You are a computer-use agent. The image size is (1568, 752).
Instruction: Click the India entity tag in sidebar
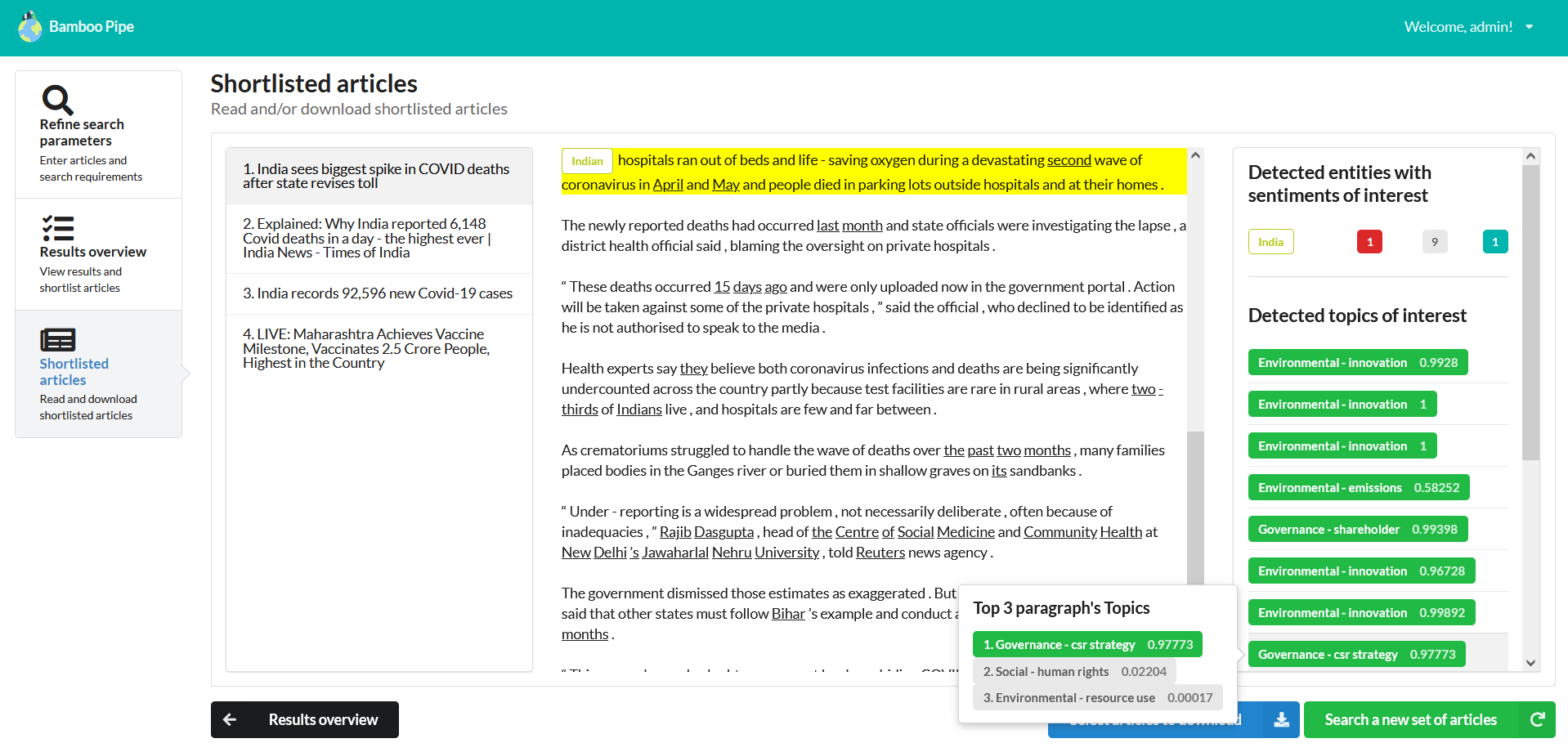pyautogui.click(x=1270, y=242)
